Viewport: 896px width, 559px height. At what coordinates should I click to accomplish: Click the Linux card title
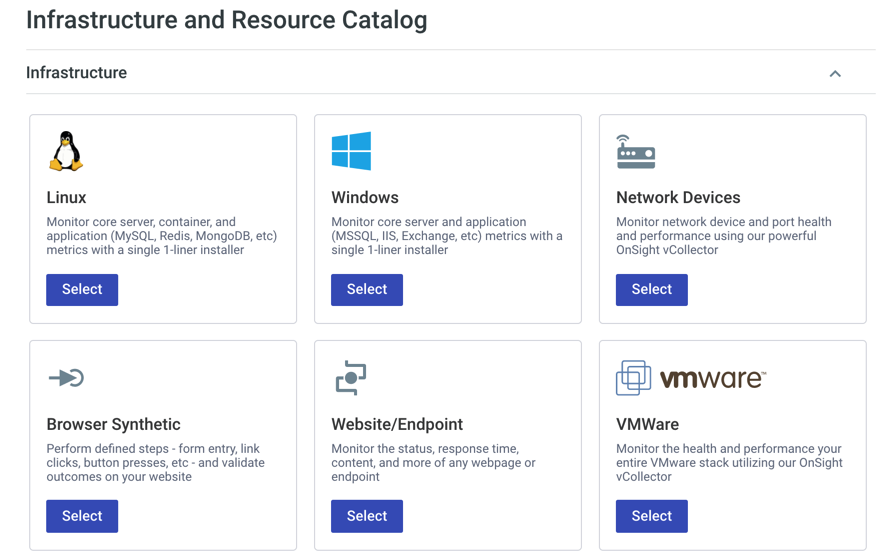coord(66,198)
